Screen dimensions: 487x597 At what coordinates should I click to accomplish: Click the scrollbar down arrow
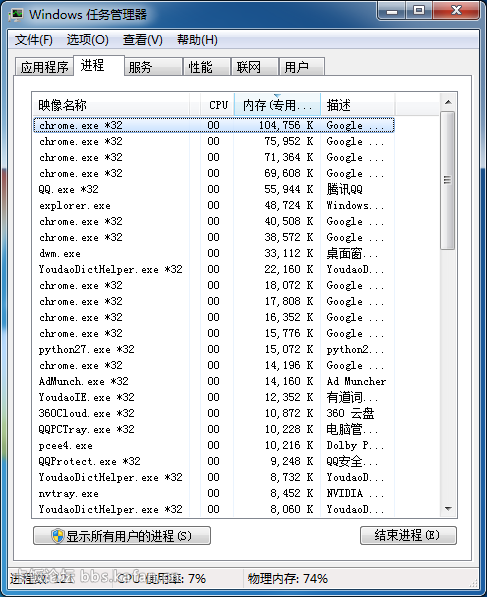(448, 509)
